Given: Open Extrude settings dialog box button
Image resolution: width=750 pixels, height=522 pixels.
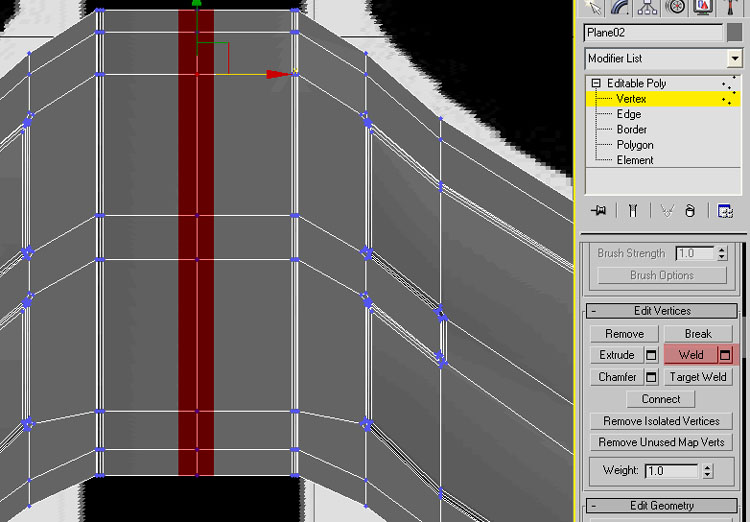Looking at the screenshot, I should pos(651,355).
